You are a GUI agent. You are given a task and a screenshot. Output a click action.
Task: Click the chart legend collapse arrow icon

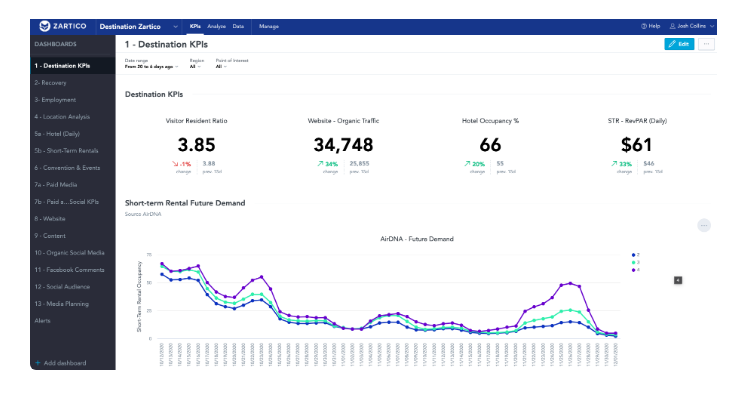[678, 280]
